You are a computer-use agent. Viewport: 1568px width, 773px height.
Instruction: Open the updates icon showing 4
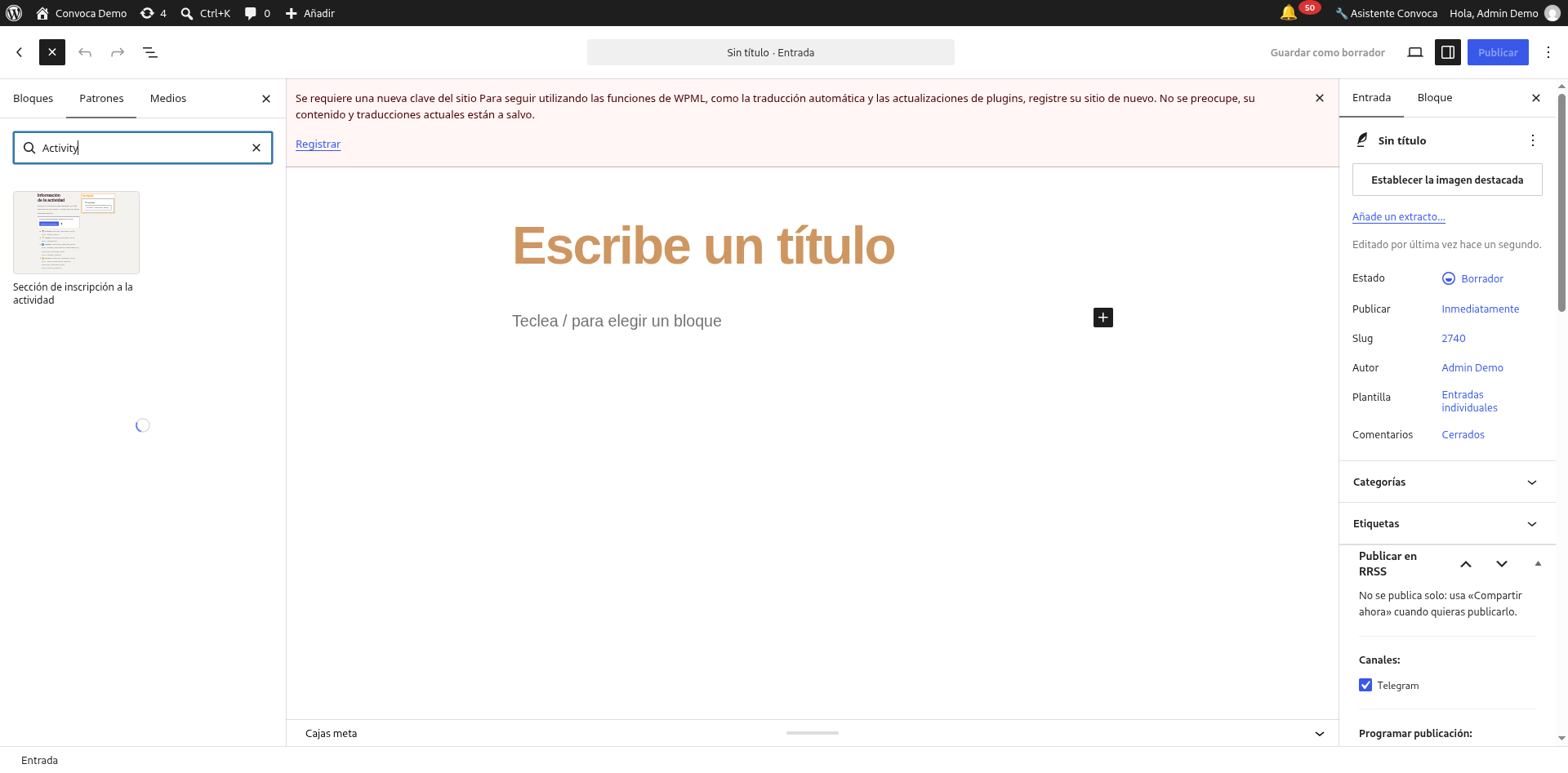[154, 13]
